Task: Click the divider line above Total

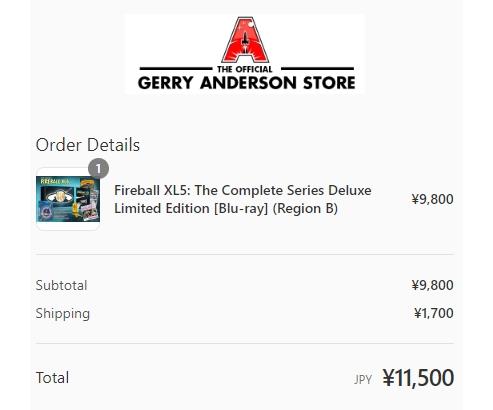Action: click(245, 343)
